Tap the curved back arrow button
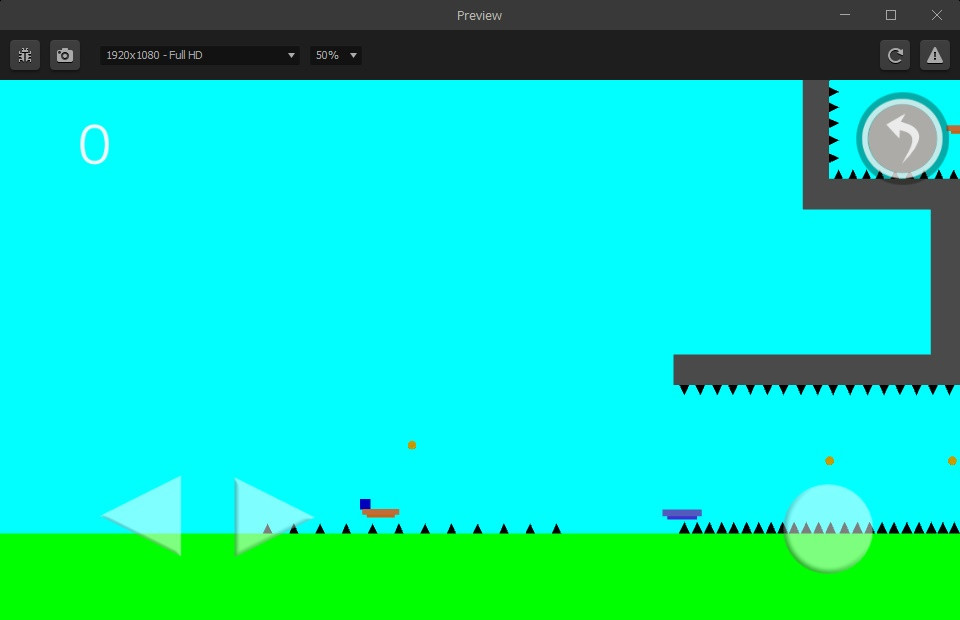 click(x=902, y=138)
